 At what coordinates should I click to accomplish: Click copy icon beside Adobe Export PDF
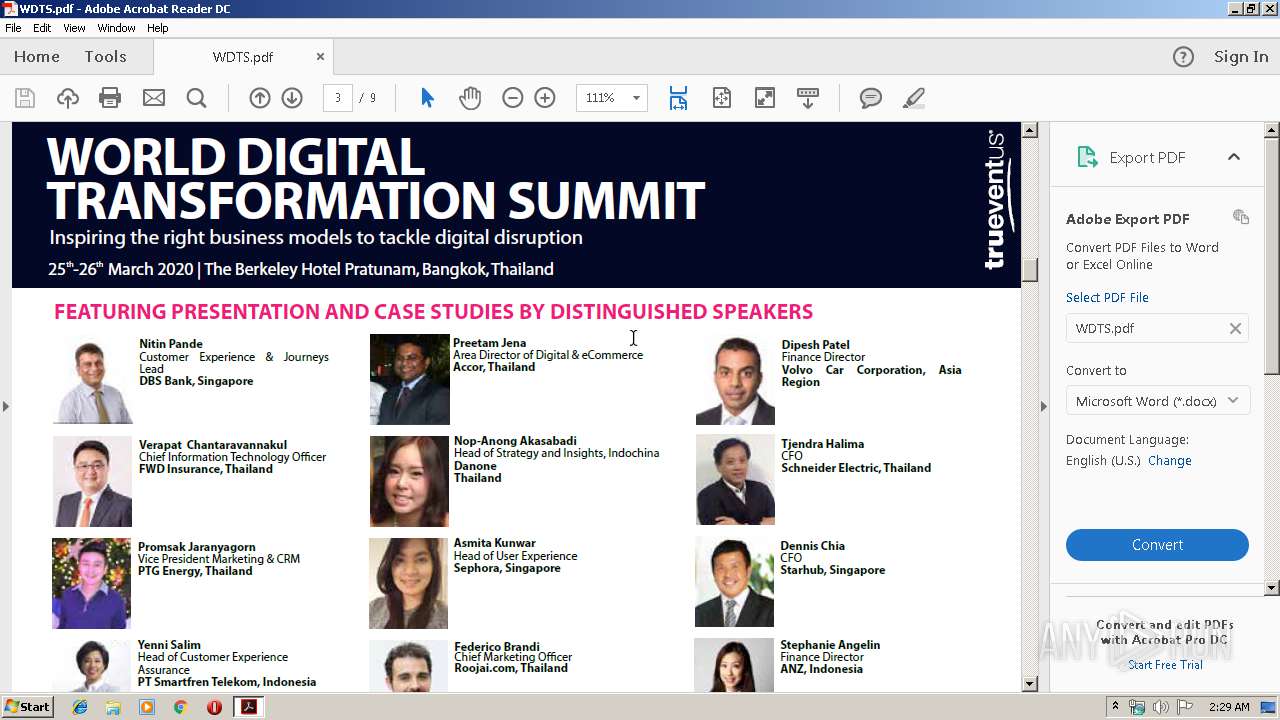point(1241,217)
